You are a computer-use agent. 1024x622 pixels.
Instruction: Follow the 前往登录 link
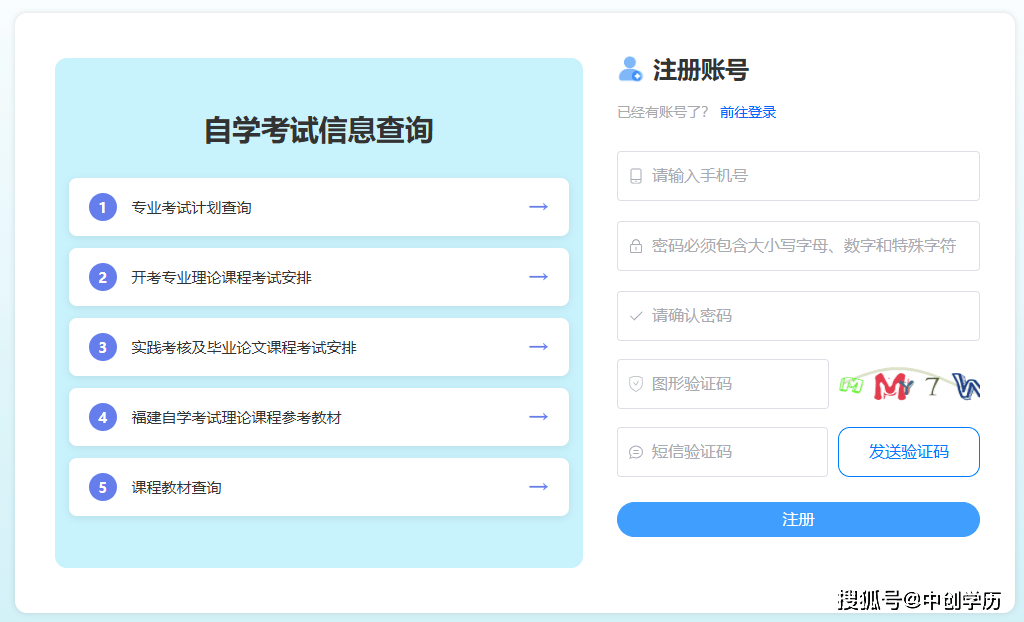click(x=748, y=112)
